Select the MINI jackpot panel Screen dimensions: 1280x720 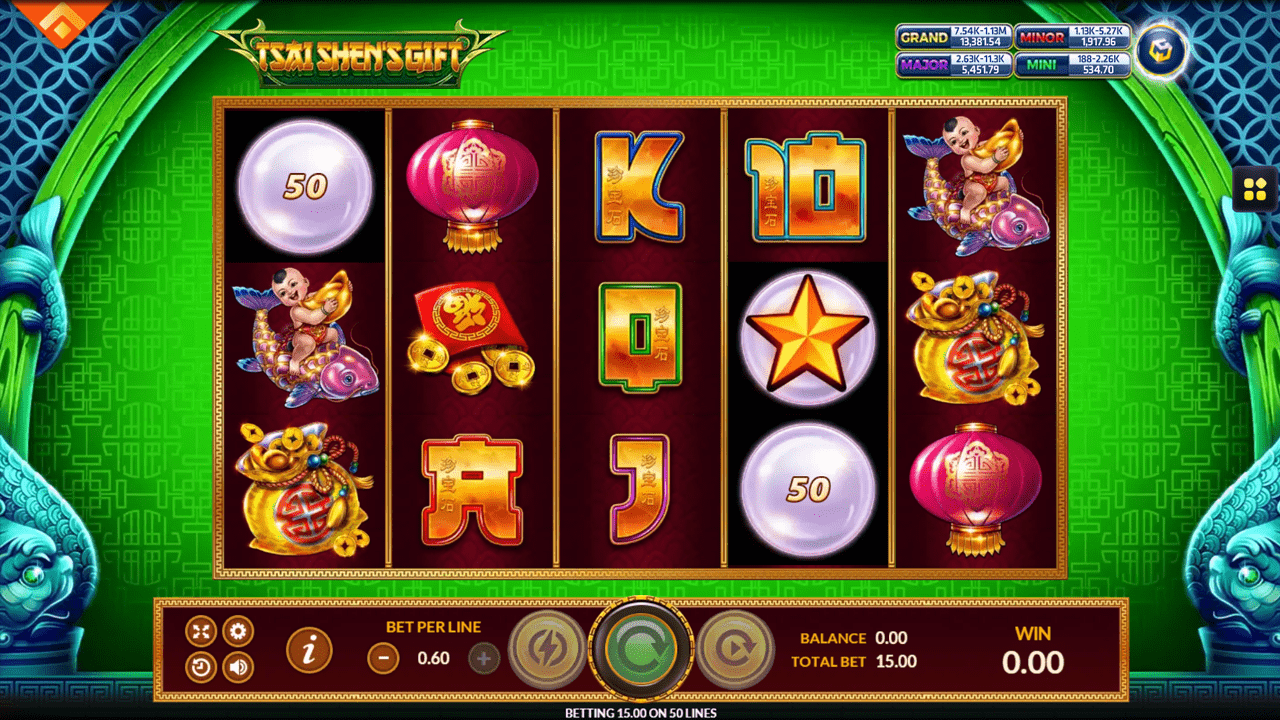tap(1073, 65)
